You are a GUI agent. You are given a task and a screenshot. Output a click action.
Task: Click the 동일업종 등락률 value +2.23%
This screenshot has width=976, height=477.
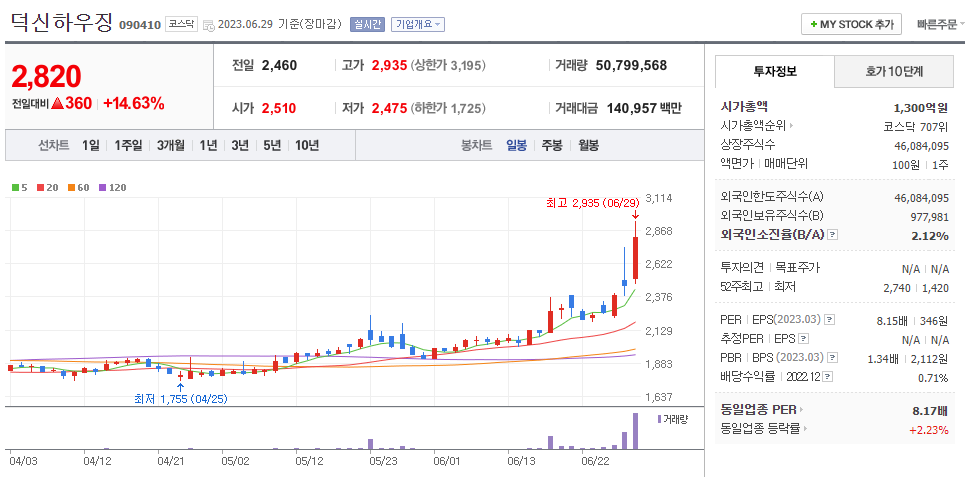coord(929,429)
